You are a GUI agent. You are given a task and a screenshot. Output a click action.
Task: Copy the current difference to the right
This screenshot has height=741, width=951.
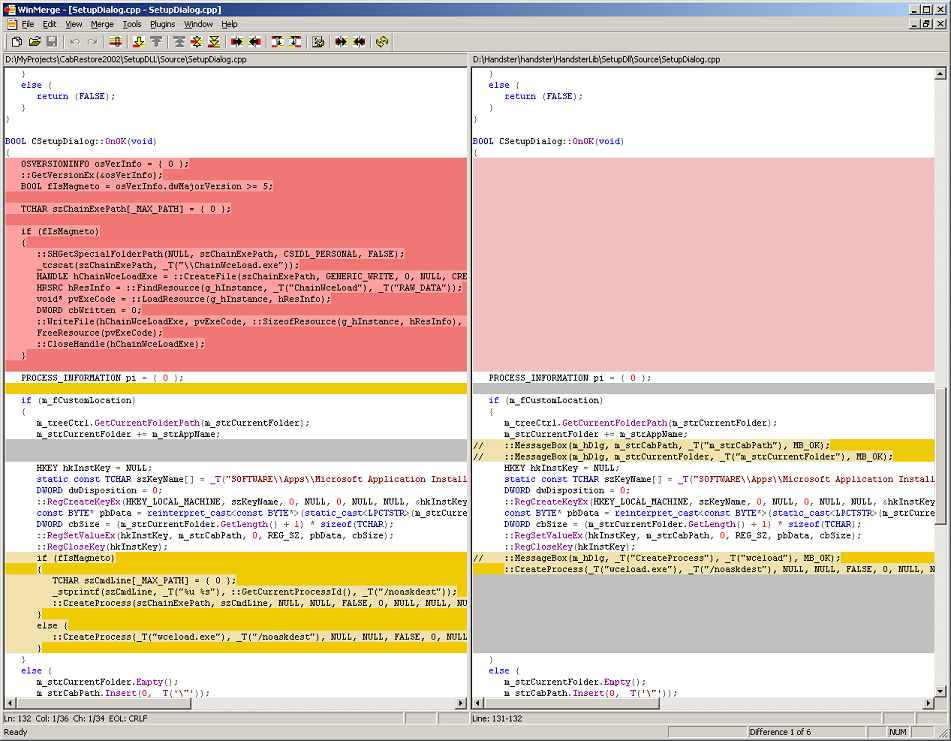point(237,41)
